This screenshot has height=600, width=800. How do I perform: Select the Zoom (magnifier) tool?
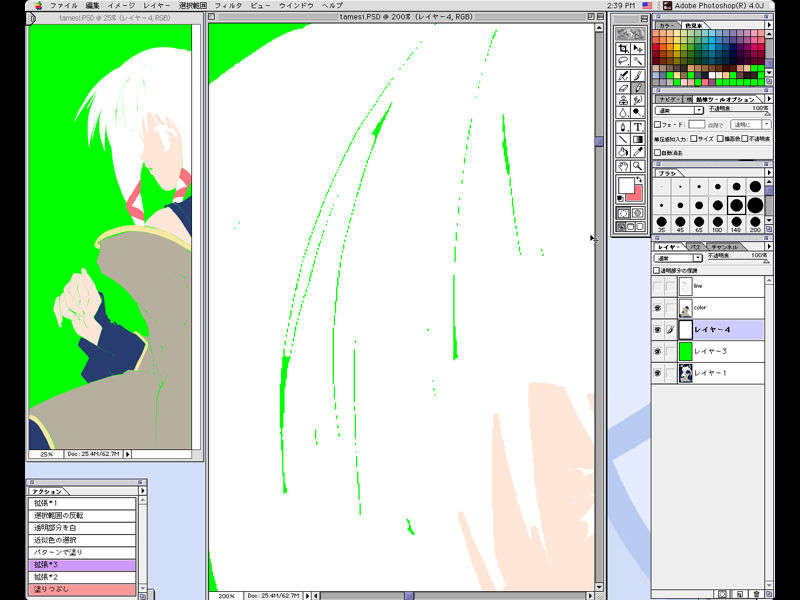638,166
